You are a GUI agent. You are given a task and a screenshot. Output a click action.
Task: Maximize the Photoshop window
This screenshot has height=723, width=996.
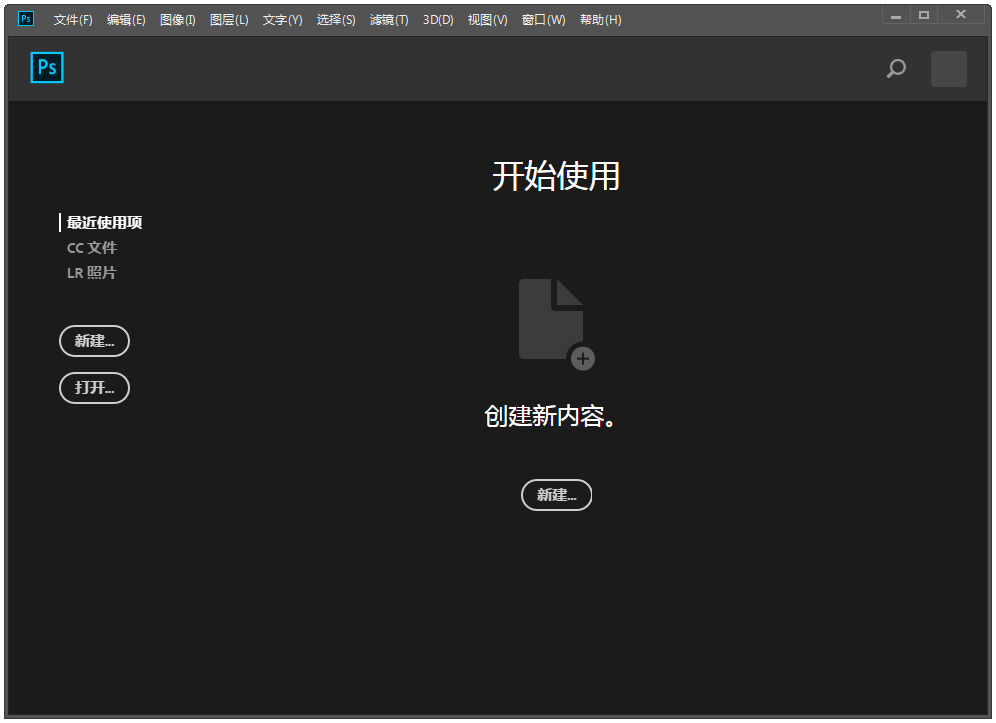924,15
